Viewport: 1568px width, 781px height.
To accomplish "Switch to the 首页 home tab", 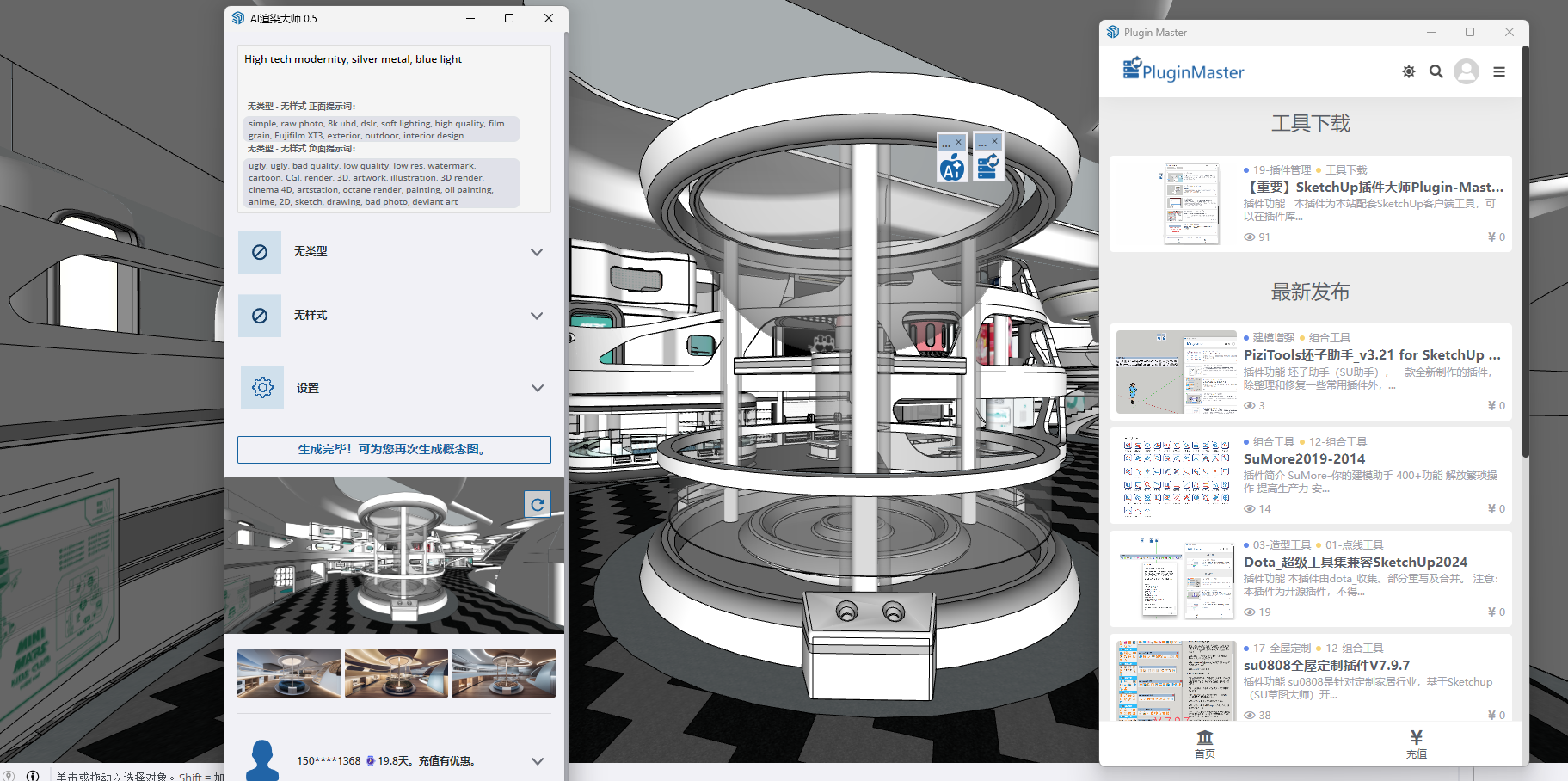I will click(1204, 744).
